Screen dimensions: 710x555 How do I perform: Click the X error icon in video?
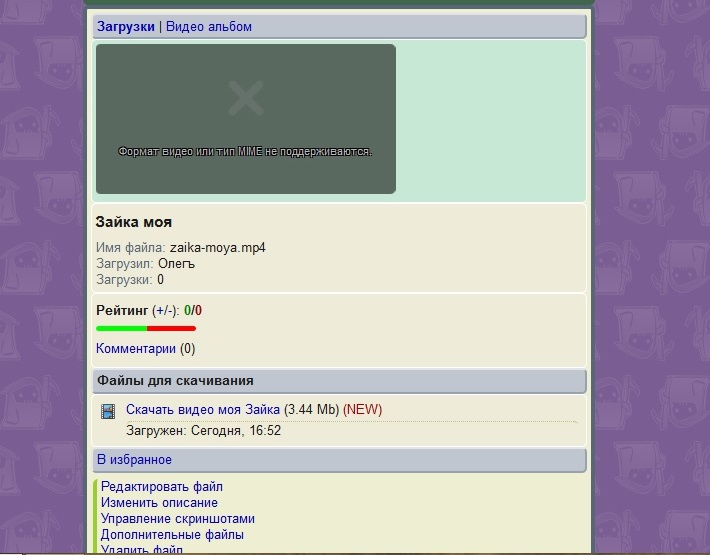246,98
